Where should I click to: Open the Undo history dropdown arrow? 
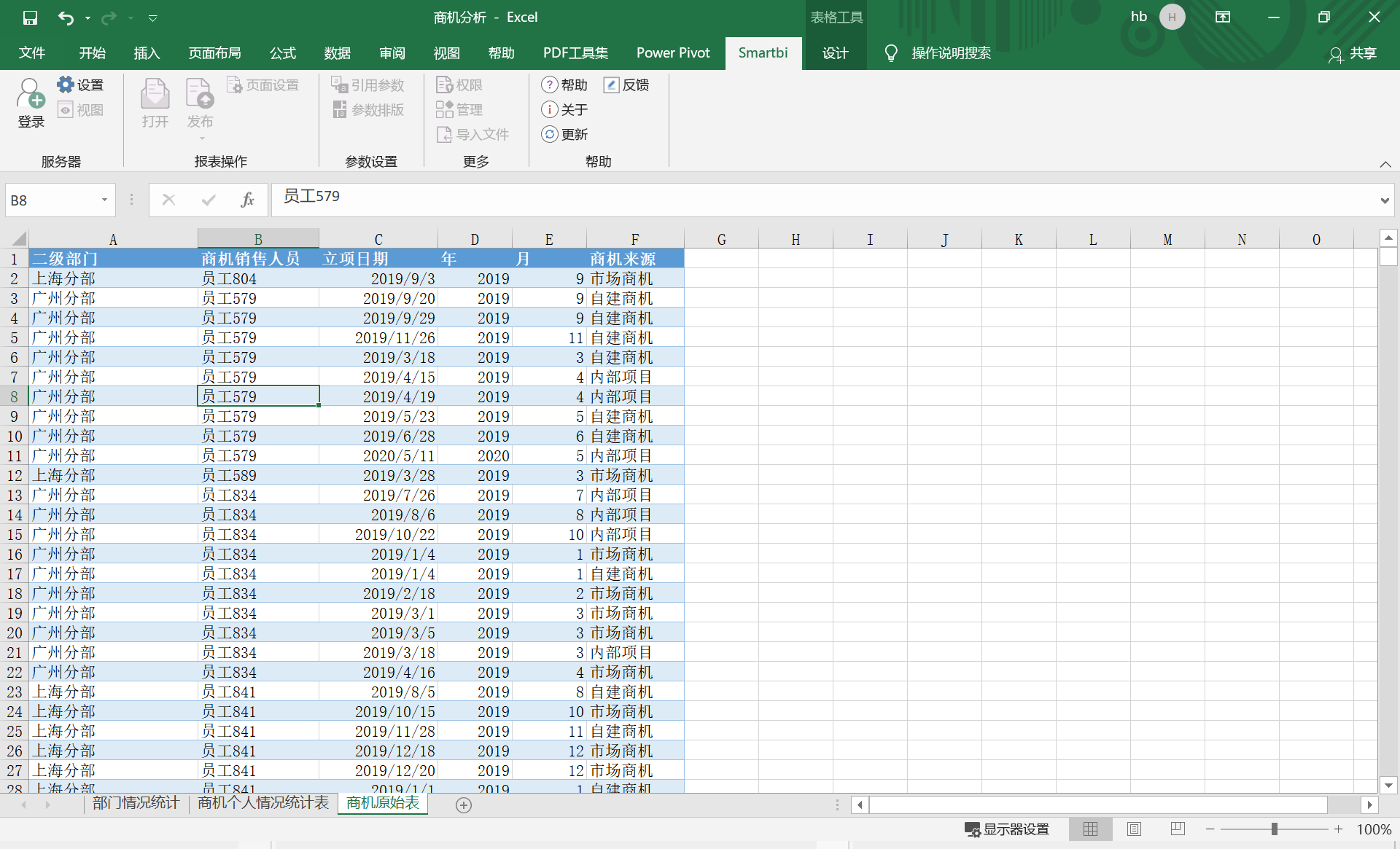click(88, 18)
